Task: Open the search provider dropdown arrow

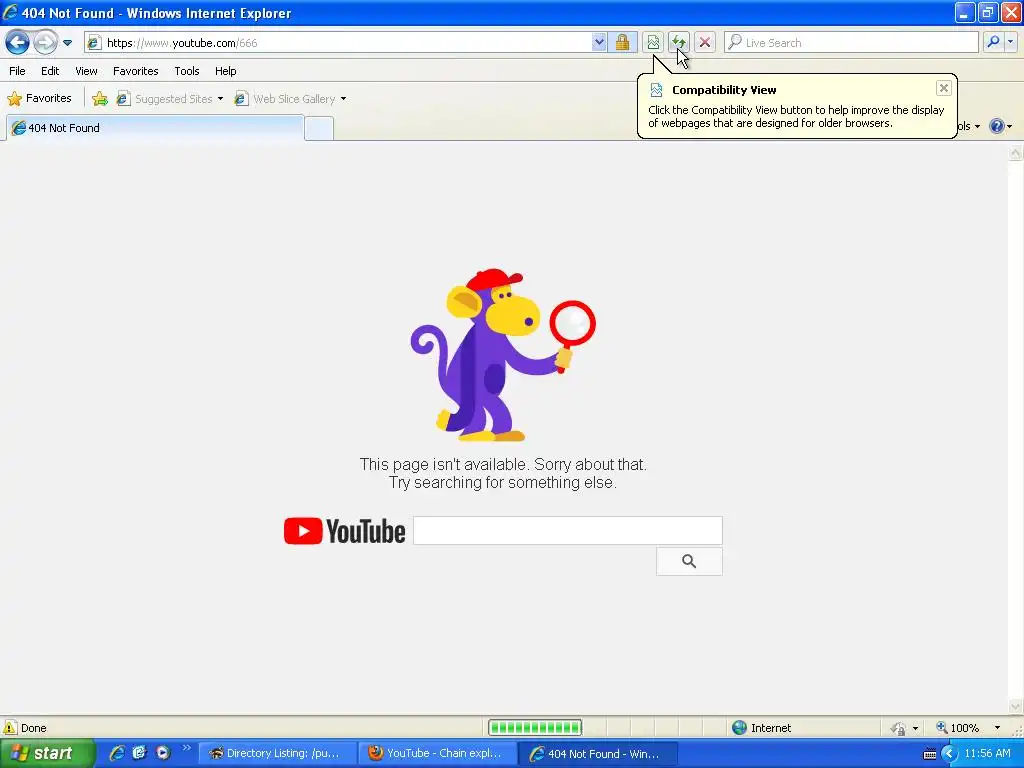Action: 1010,42
